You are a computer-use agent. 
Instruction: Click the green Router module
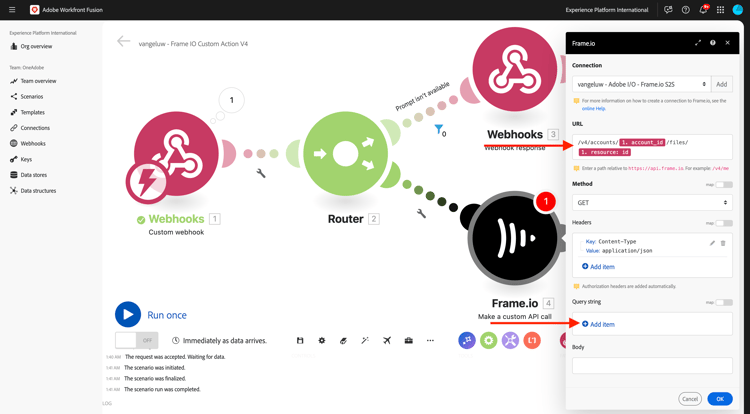(x=345, y=154)
